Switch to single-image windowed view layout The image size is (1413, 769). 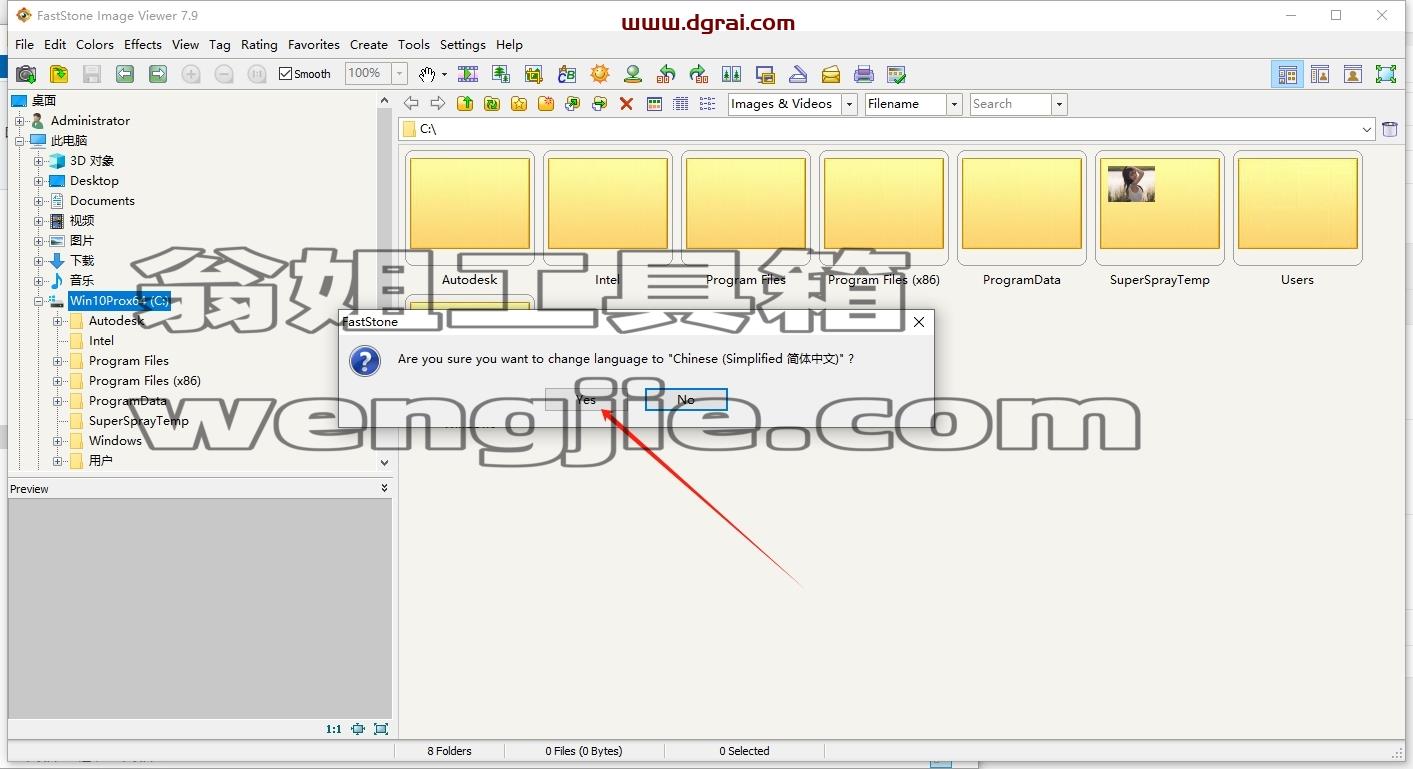(x=1353, y=74)
